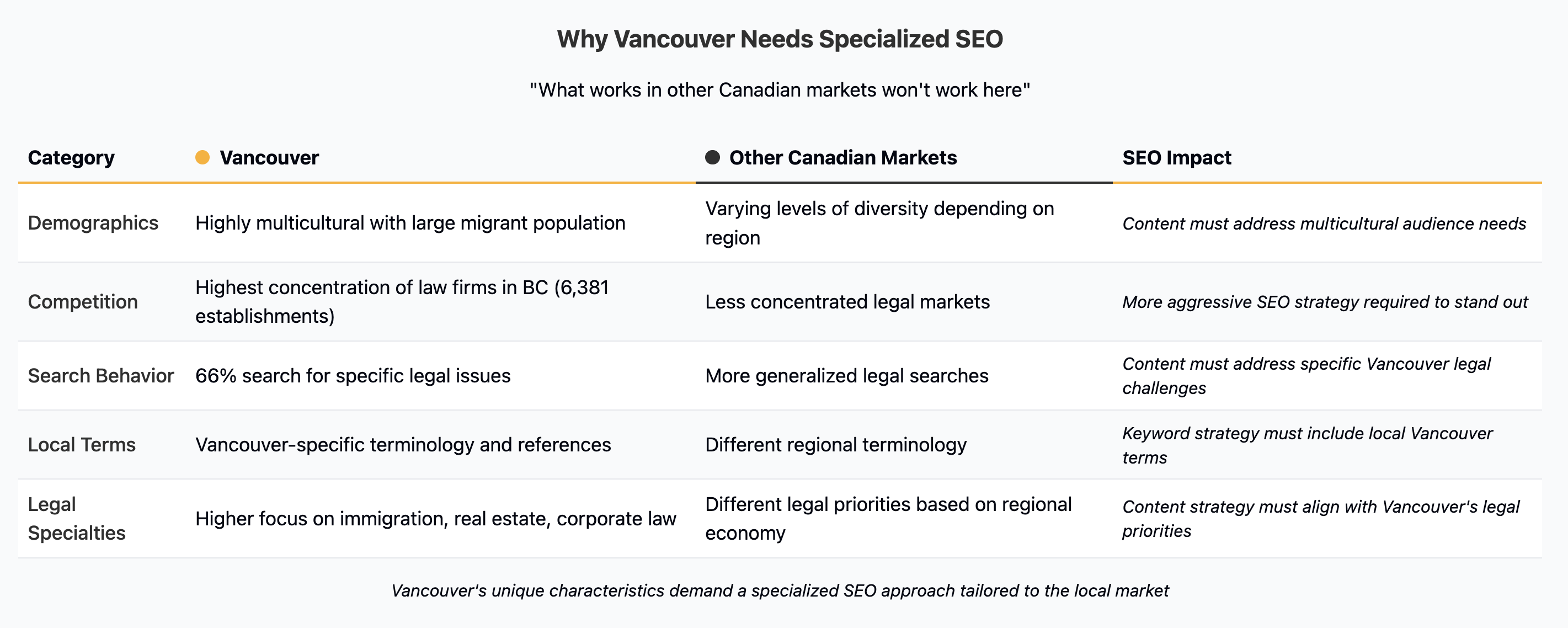Click the italic footer caption under the table
The height and width of the screenshot is (628, 1568).
tap(780, 590)
